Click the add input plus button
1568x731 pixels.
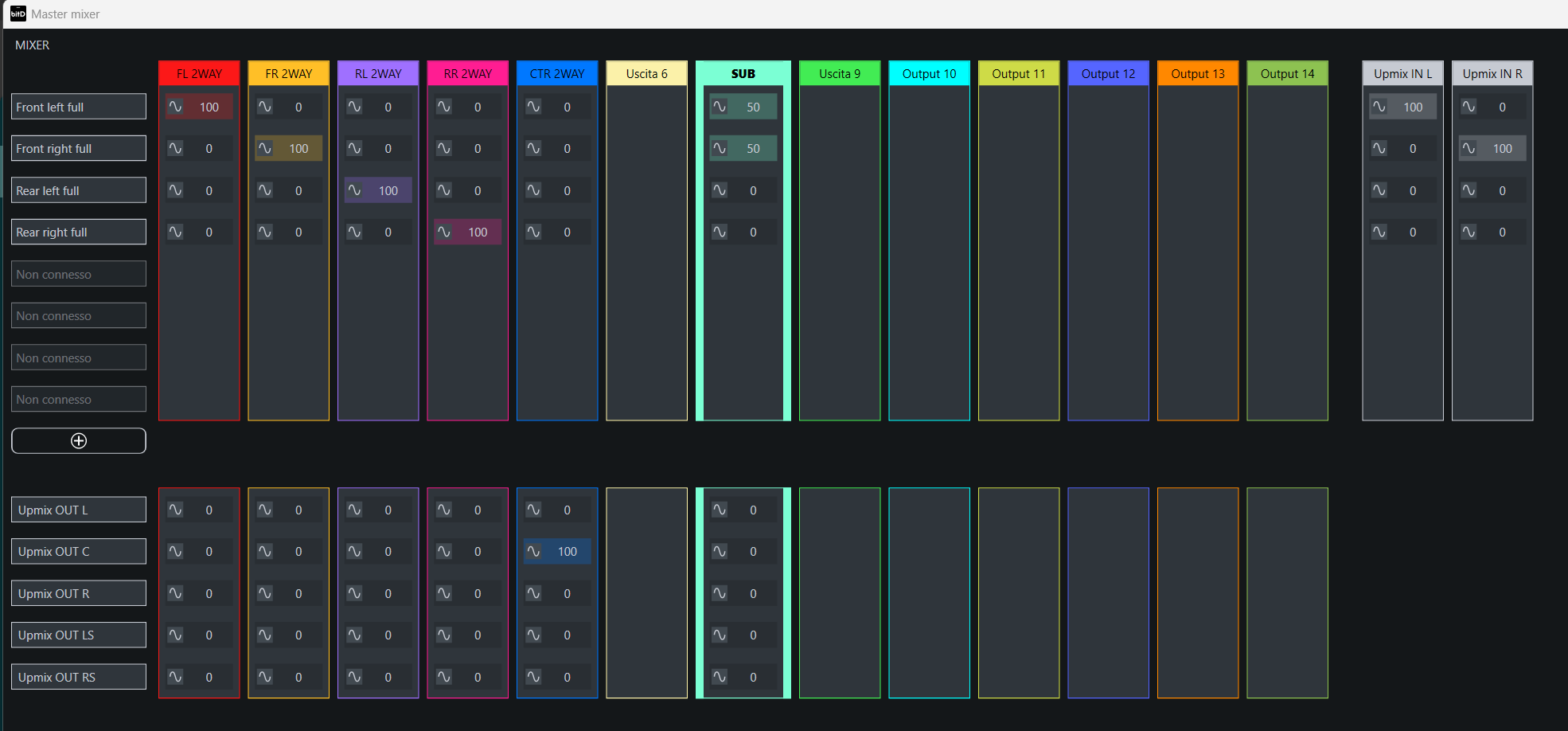coord(79,441)
